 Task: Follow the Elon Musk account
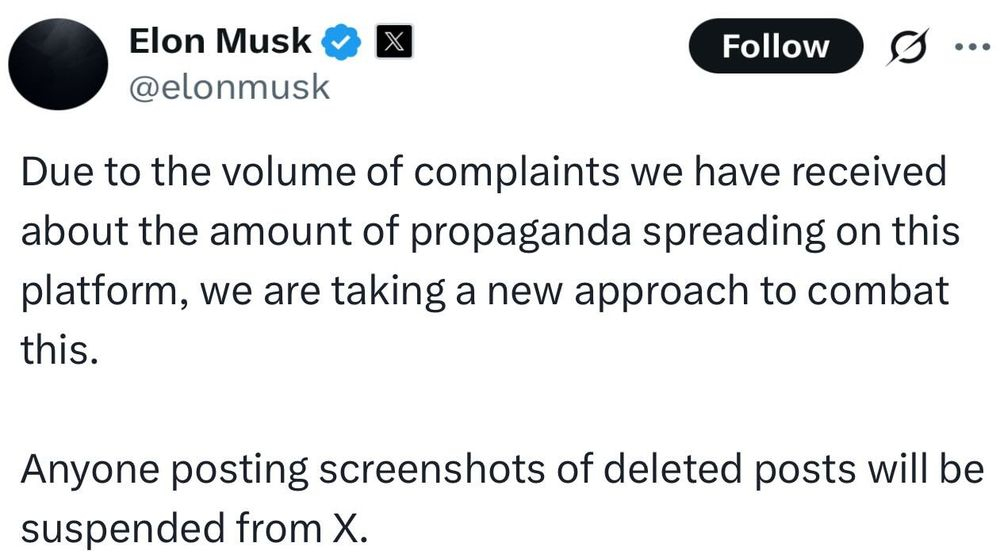pos(776,46)
